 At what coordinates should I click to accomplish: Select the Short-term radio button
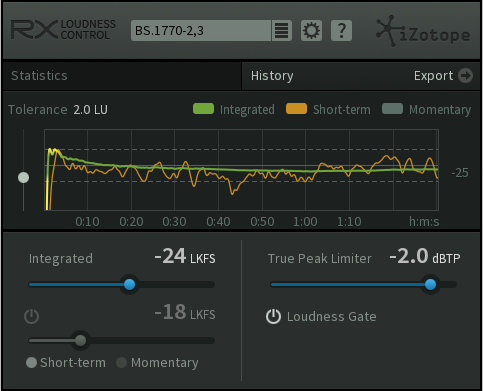[31, 363]
